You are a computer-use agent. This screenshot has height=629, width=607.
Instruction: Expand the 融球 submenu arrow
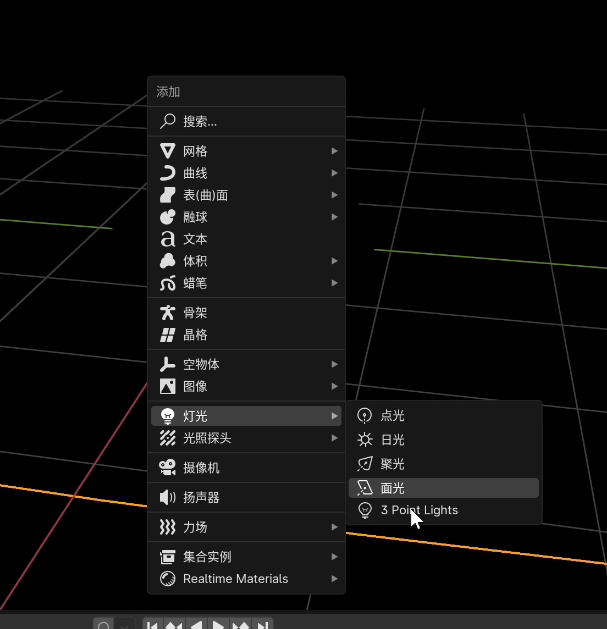pos(334,217)
